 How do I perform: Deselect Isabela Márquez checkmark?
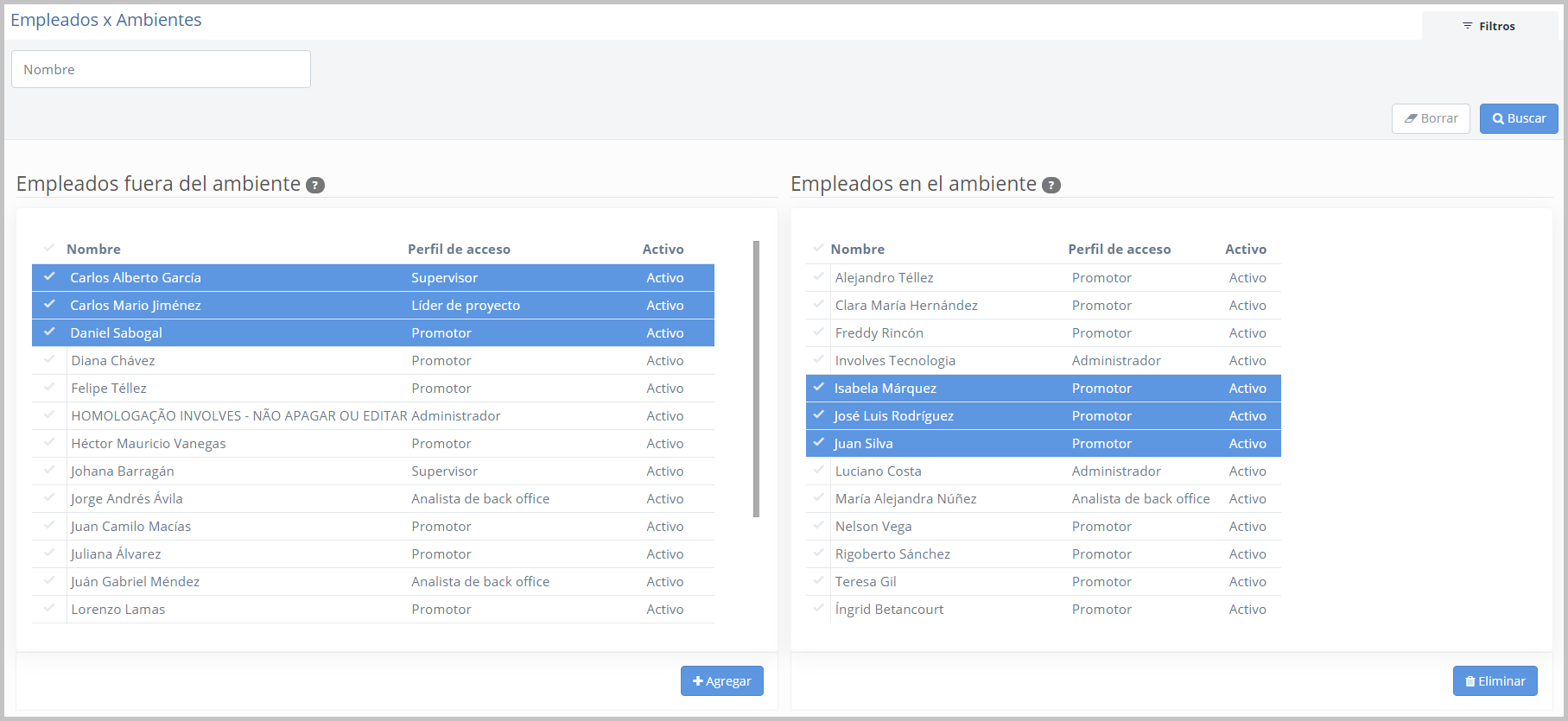[x=818, y=388]
